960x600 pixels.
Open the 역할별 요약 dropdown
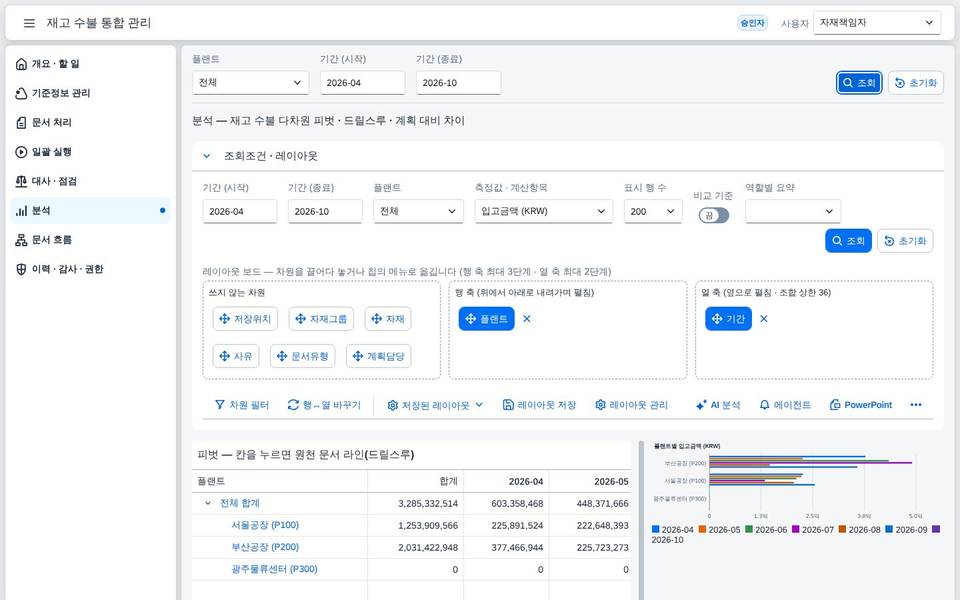[x=793, y=211]
